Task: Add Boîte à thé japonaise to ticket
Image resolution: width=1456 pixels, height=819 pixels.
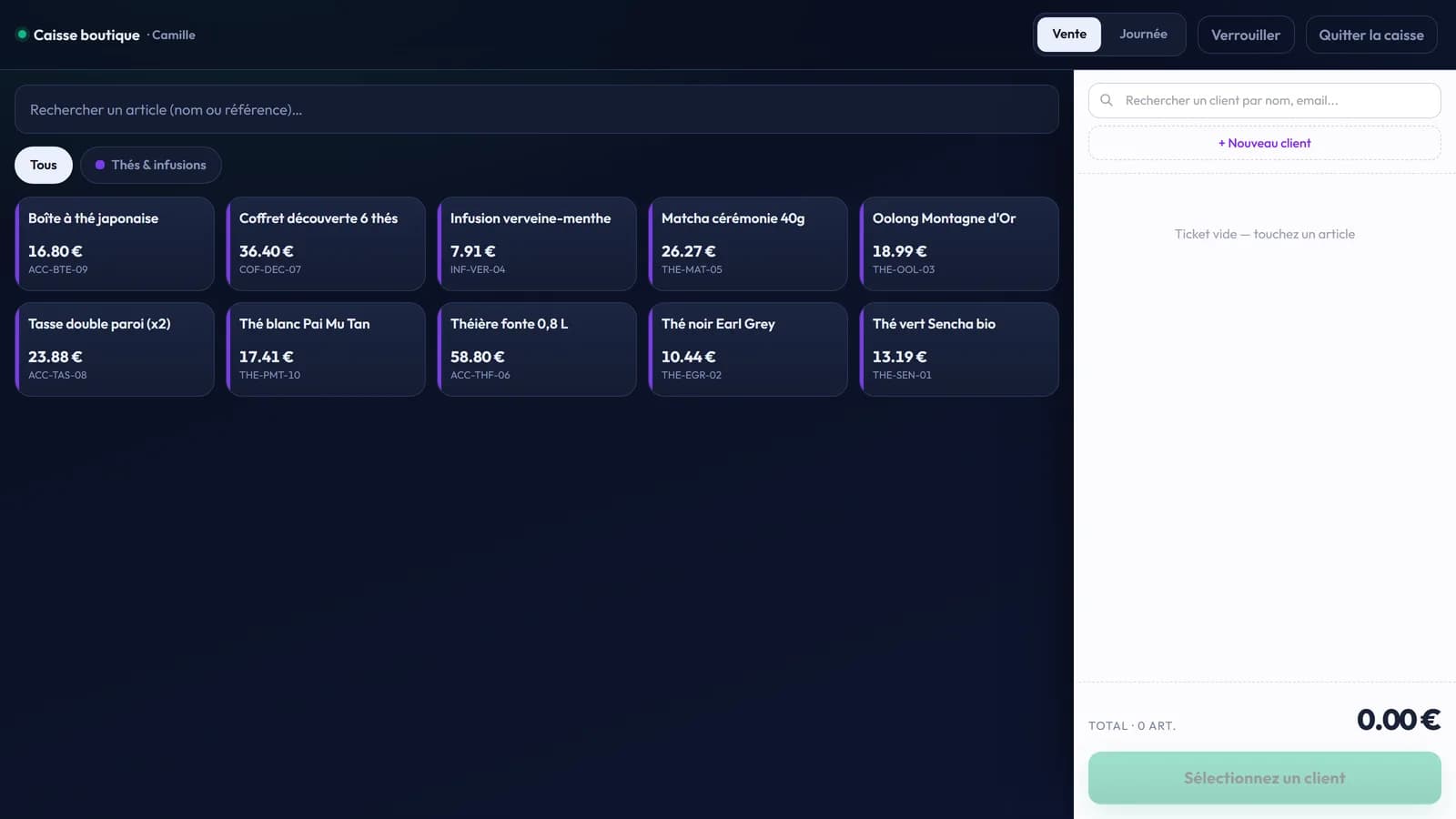Action: coord(115,244)
